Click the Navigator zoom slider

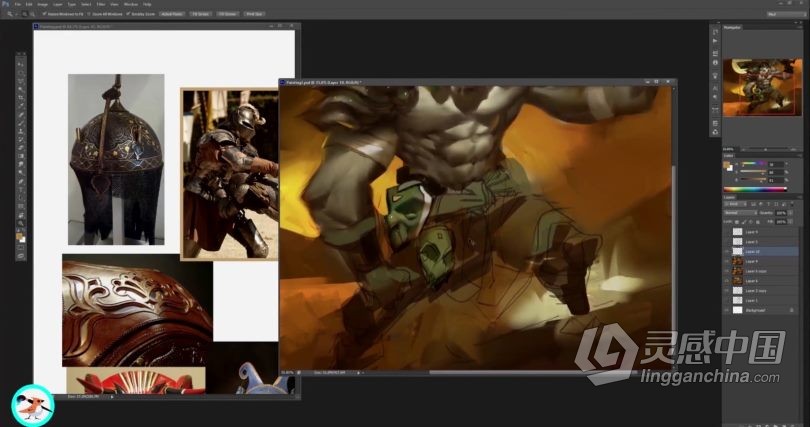point(766,150)
